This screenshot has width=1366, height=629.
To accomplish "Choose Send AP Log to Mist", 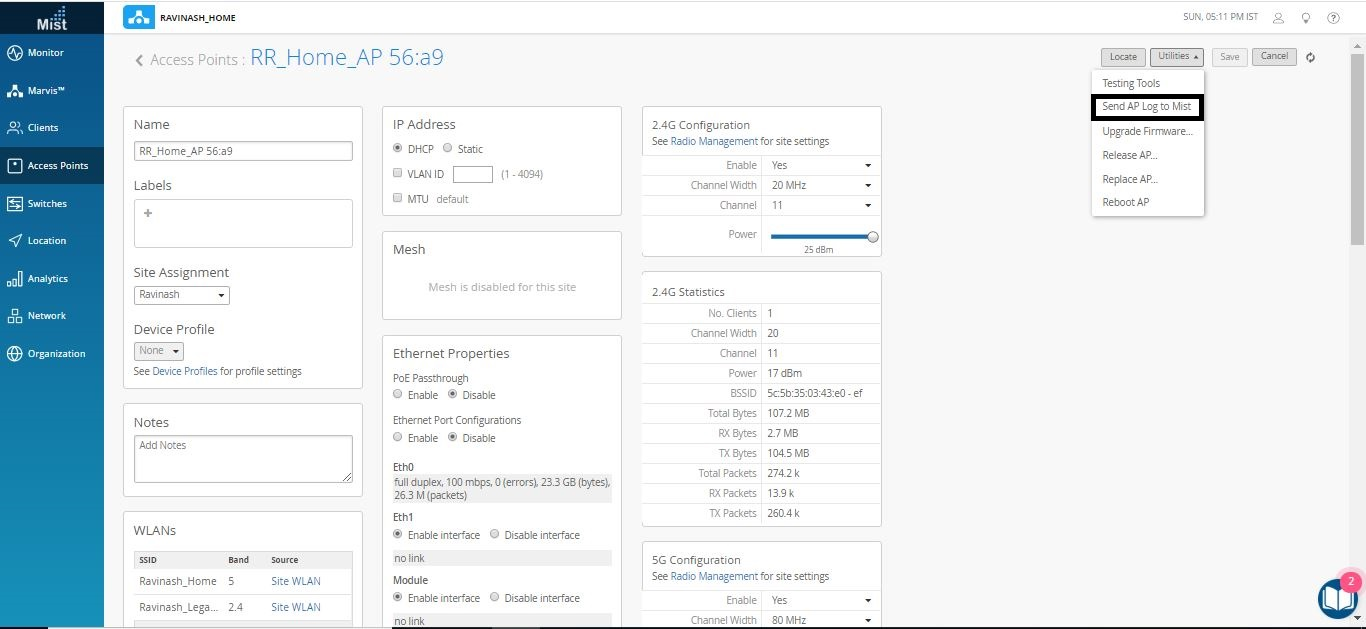I will click(1148, 107).
